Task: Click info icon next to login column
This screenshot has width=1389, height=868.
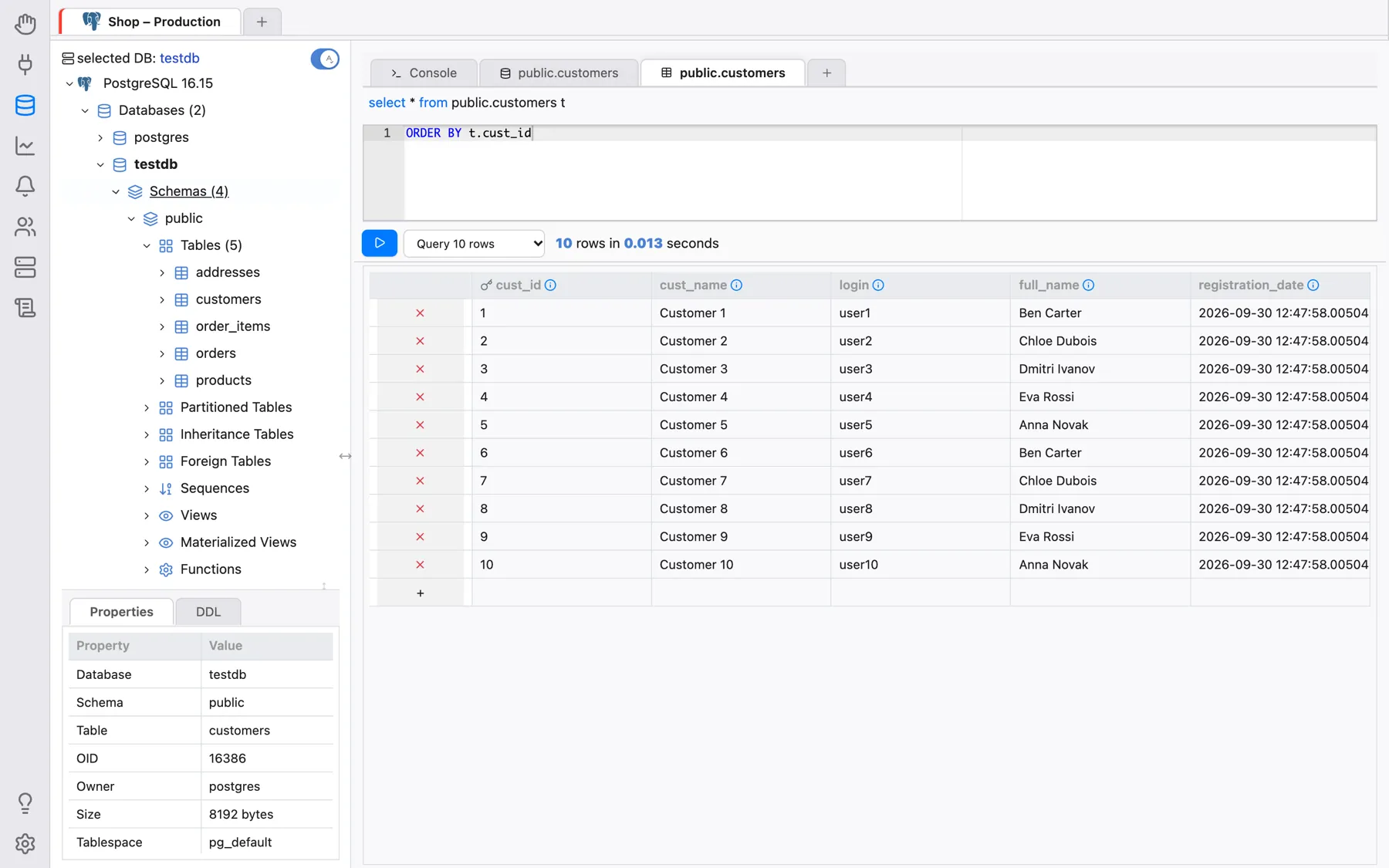Action: click(878, 285)
